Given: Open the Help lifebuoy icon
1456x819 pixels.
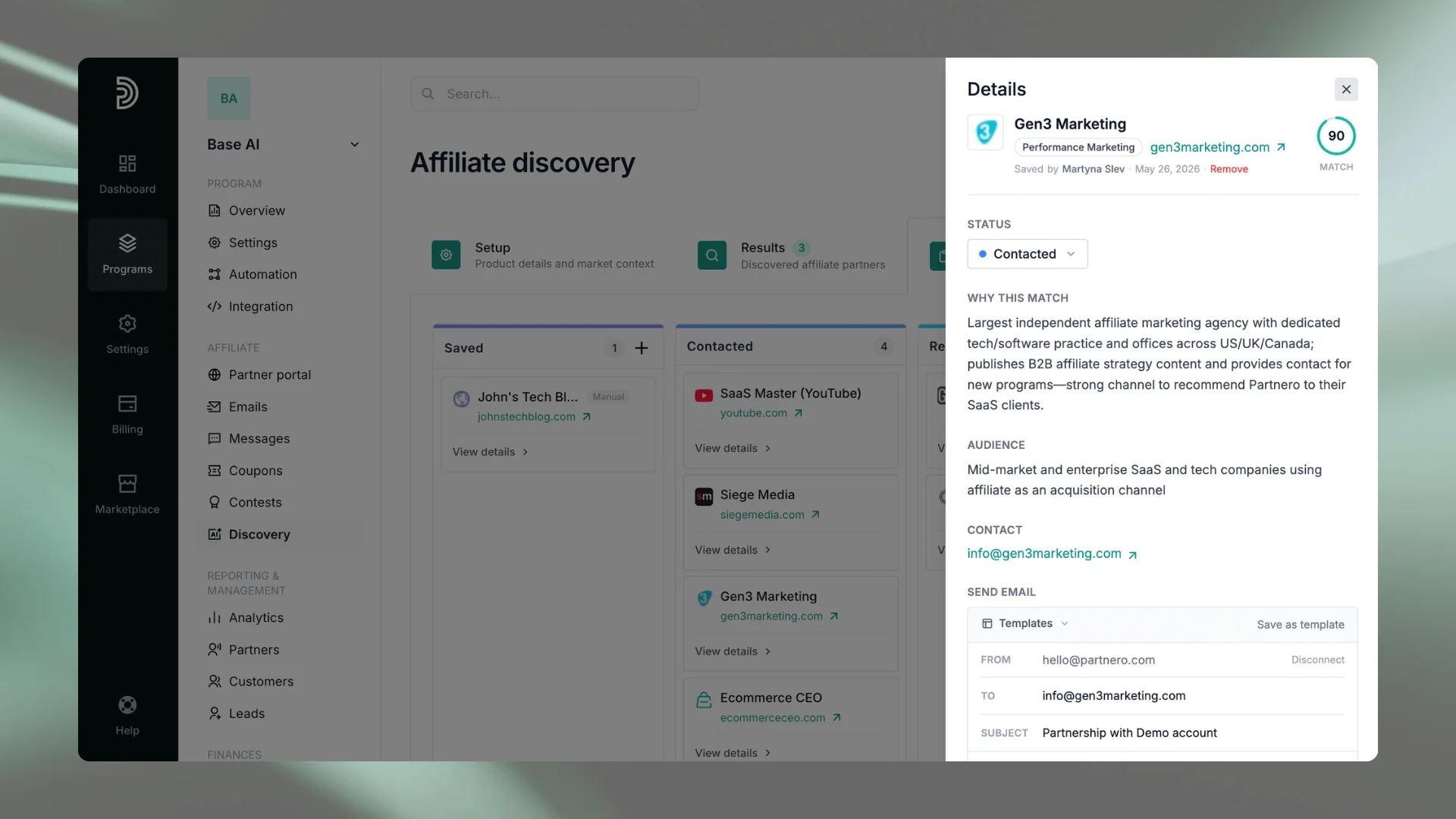Looking at the screenshot, I should [x=127, y=705].
